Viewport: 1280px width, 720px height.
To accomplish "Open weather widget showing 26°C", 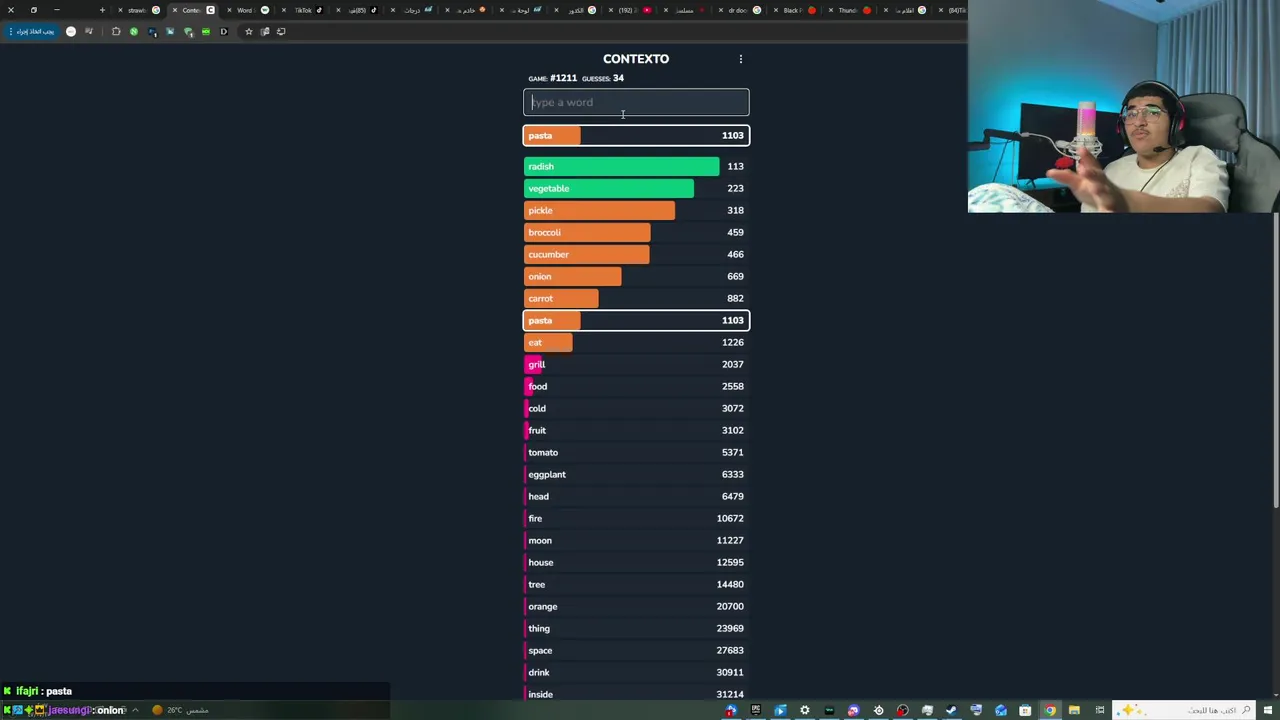I will [x=181, y=710].
